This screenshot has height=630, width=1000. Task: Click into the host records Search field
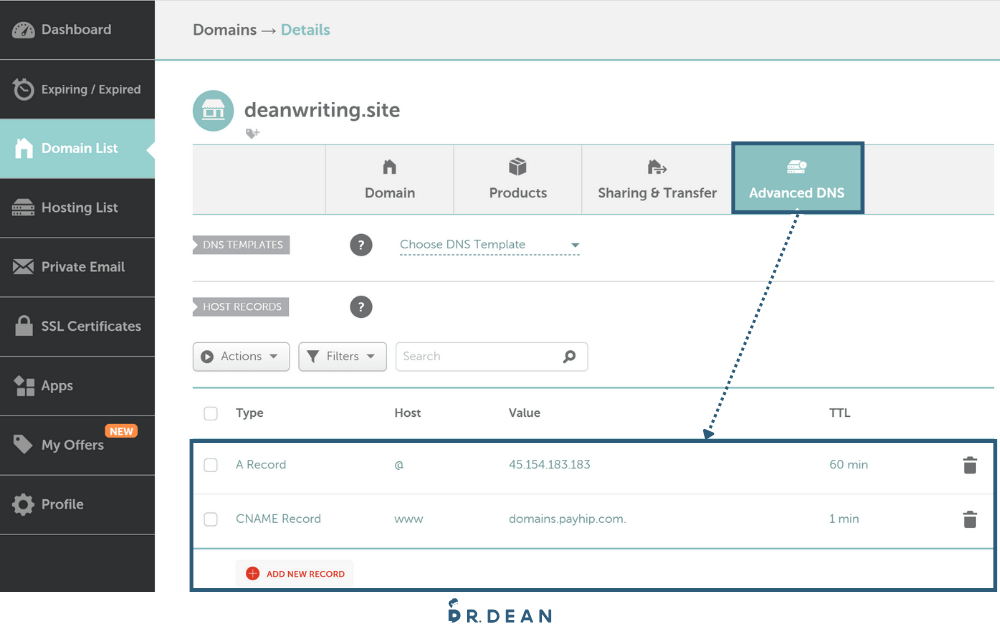(x=478, y=356)
